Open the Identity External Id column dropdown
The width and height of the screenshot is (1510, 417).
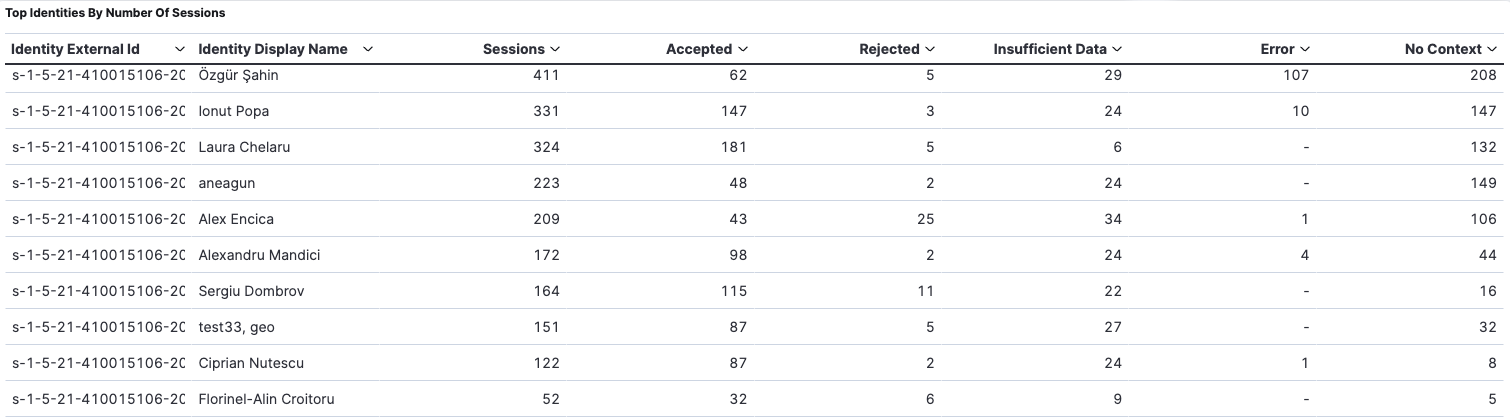tap(180, 49)
